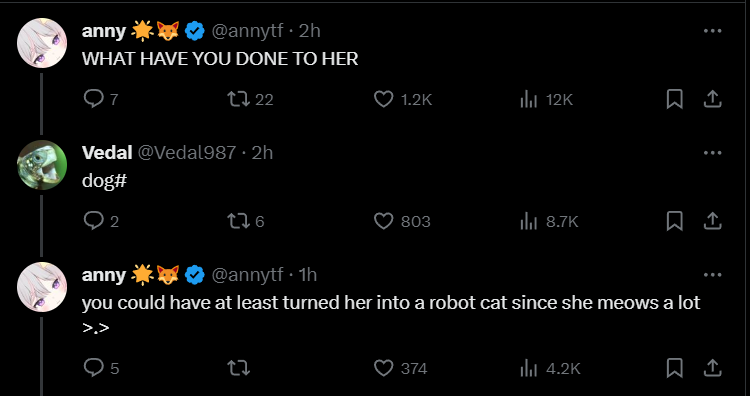Viewport: 750px width, 396px height.
Task: Open the @annytf handle on robot cat tweet
Action: point(247,275)
